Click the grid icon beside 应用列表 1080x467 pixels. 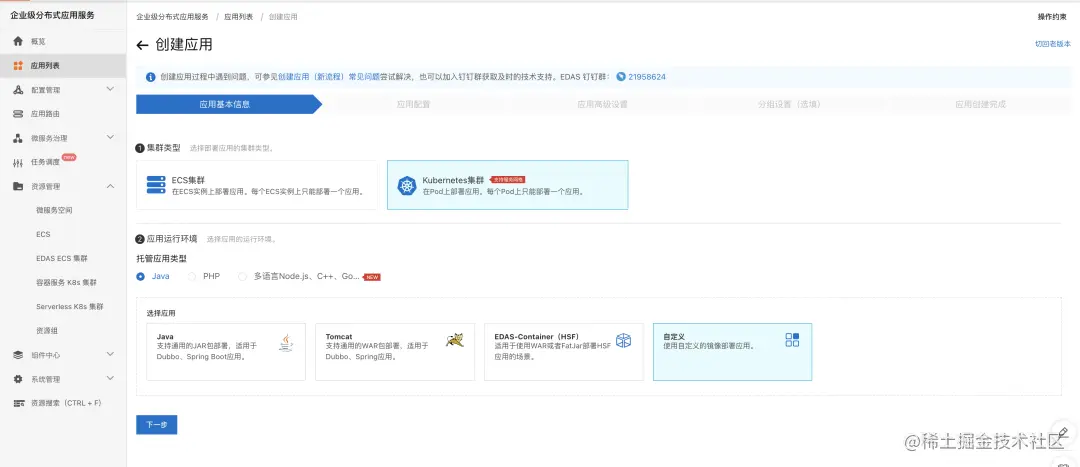pos(18,65)
